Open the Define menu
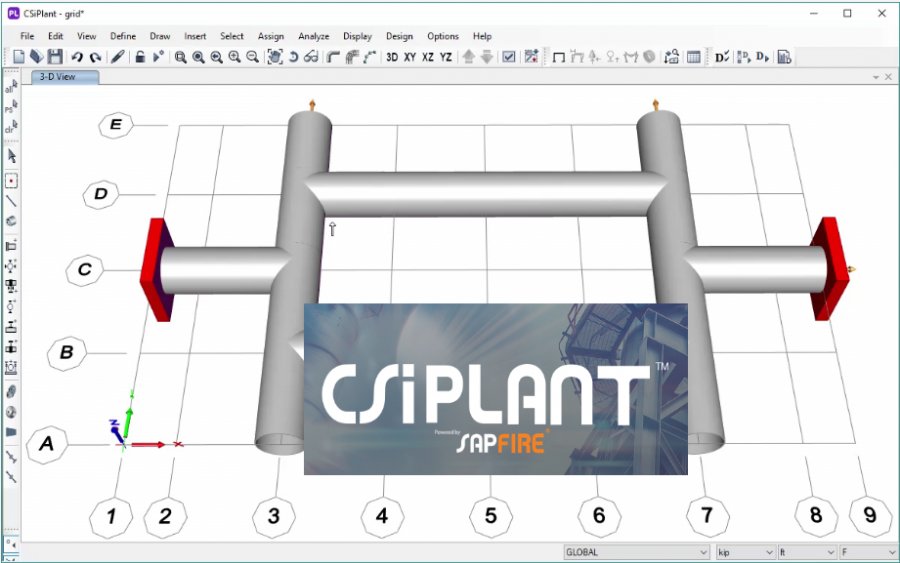This screenshot has width=900, height=563. coord(123,36)
